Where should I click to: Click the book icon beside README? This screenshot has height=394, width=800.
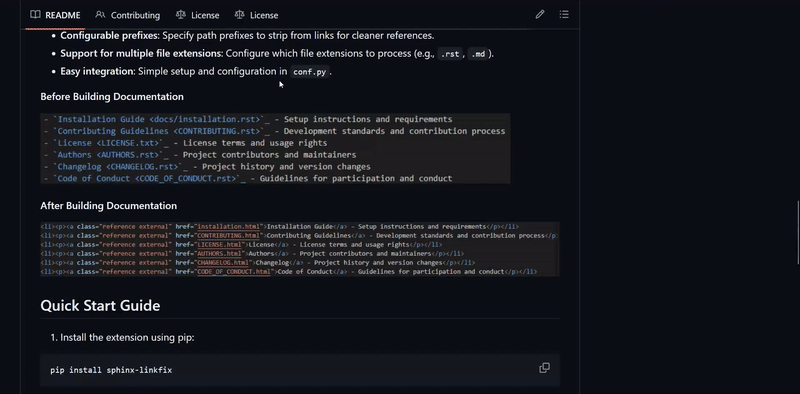tap(35, 15)
